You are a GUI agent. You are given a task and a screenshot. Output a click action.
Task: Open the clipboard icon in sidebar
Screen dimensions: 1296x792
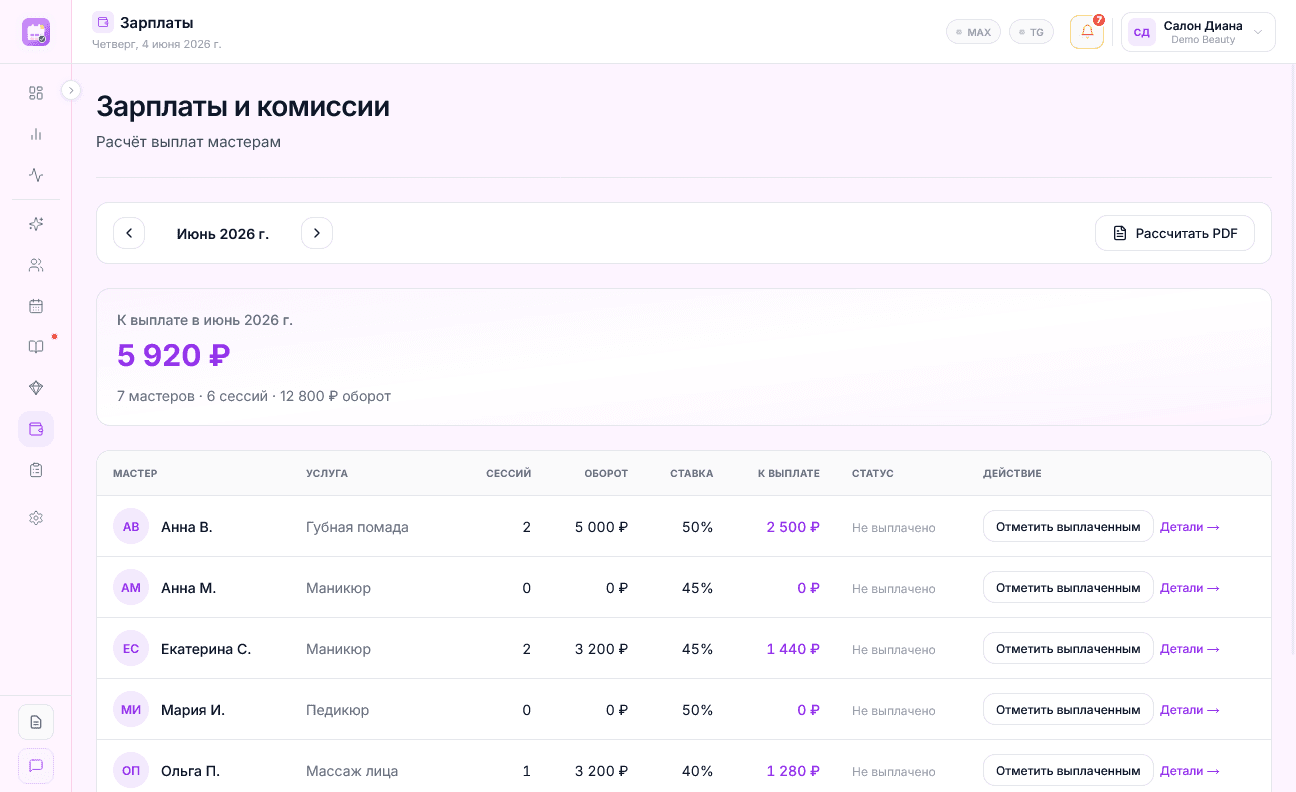pos(36,470)
